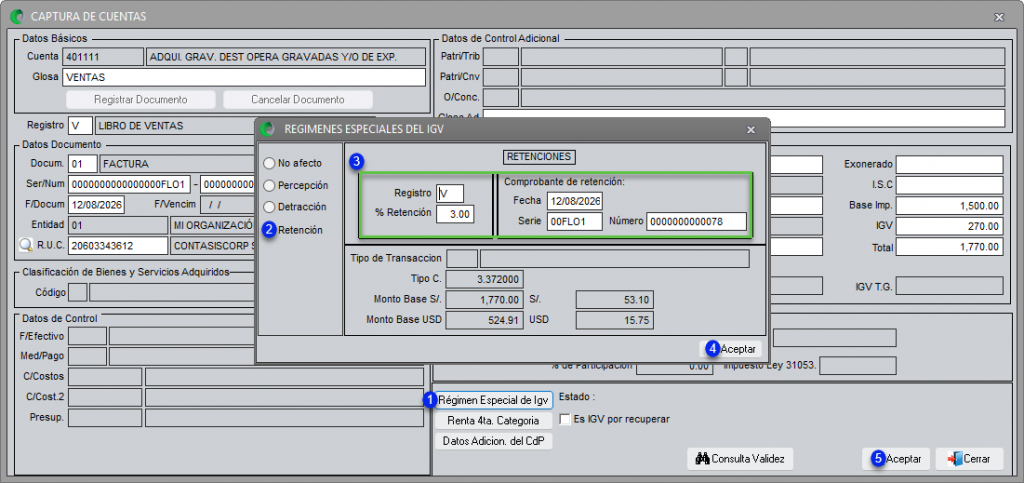Click the Glosa field containing VENTAS
This screenshot has height=483, width=1024.
pyautogui.click(x=244, y=78)
